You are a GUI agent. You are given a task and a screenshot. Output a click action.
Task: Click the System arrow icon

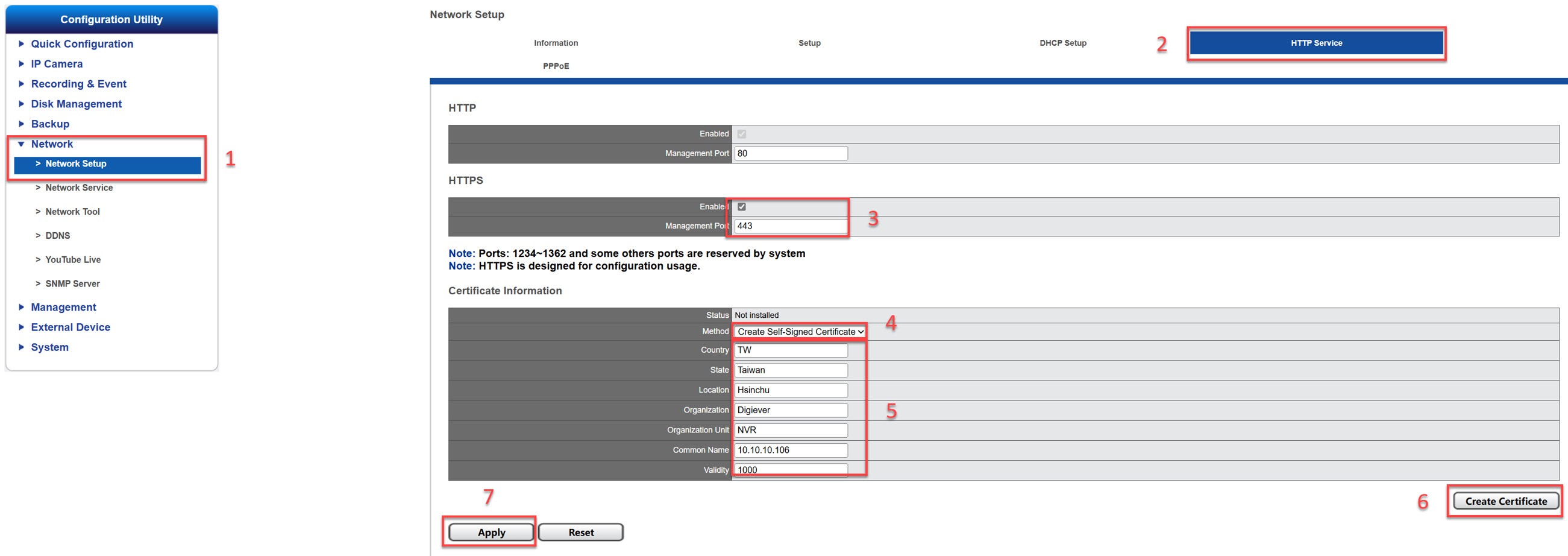(x=21, y=348)
